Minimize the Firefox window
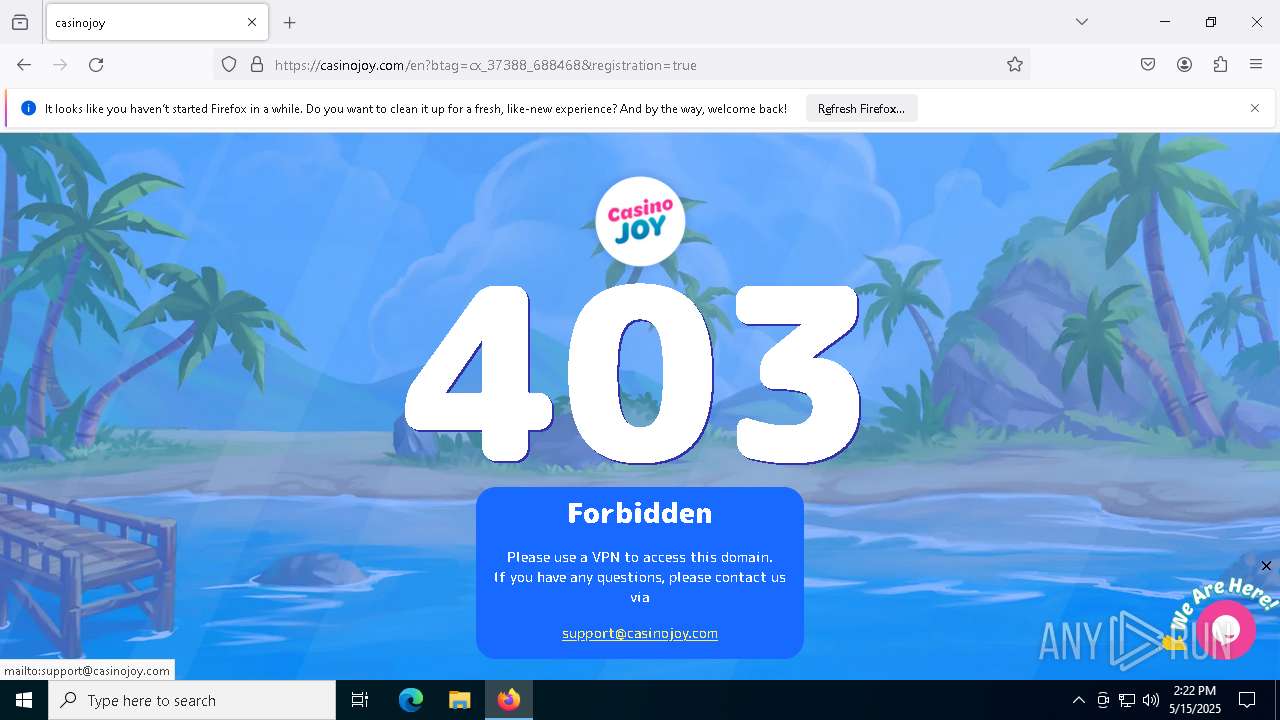 (x=1165, y=22)
